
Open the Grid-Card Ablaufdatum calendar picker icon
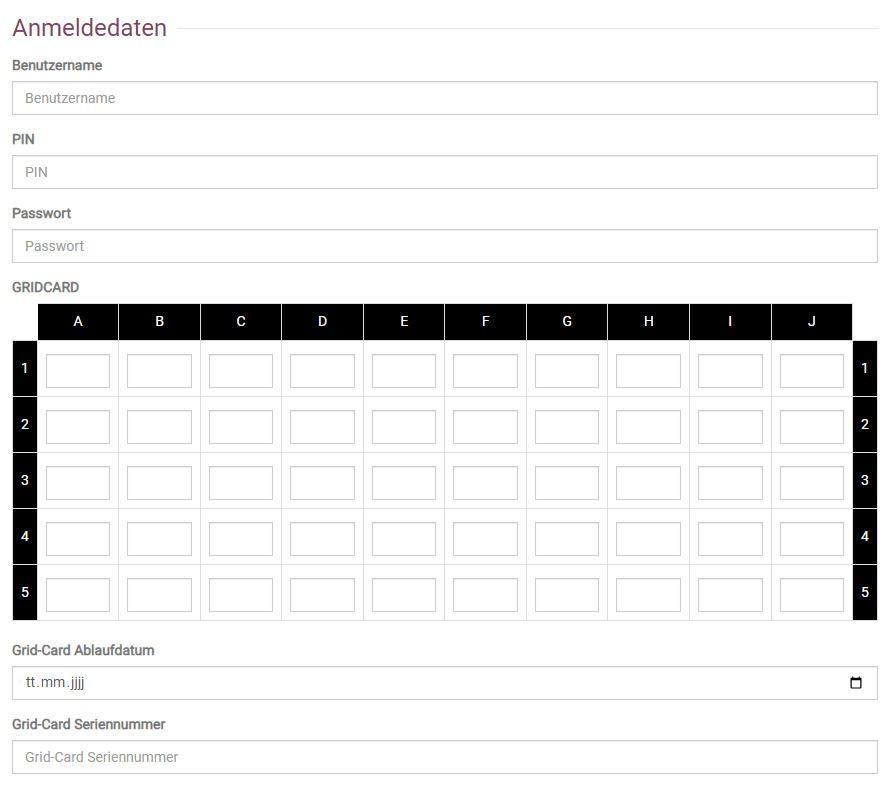(x=855, y=683)
